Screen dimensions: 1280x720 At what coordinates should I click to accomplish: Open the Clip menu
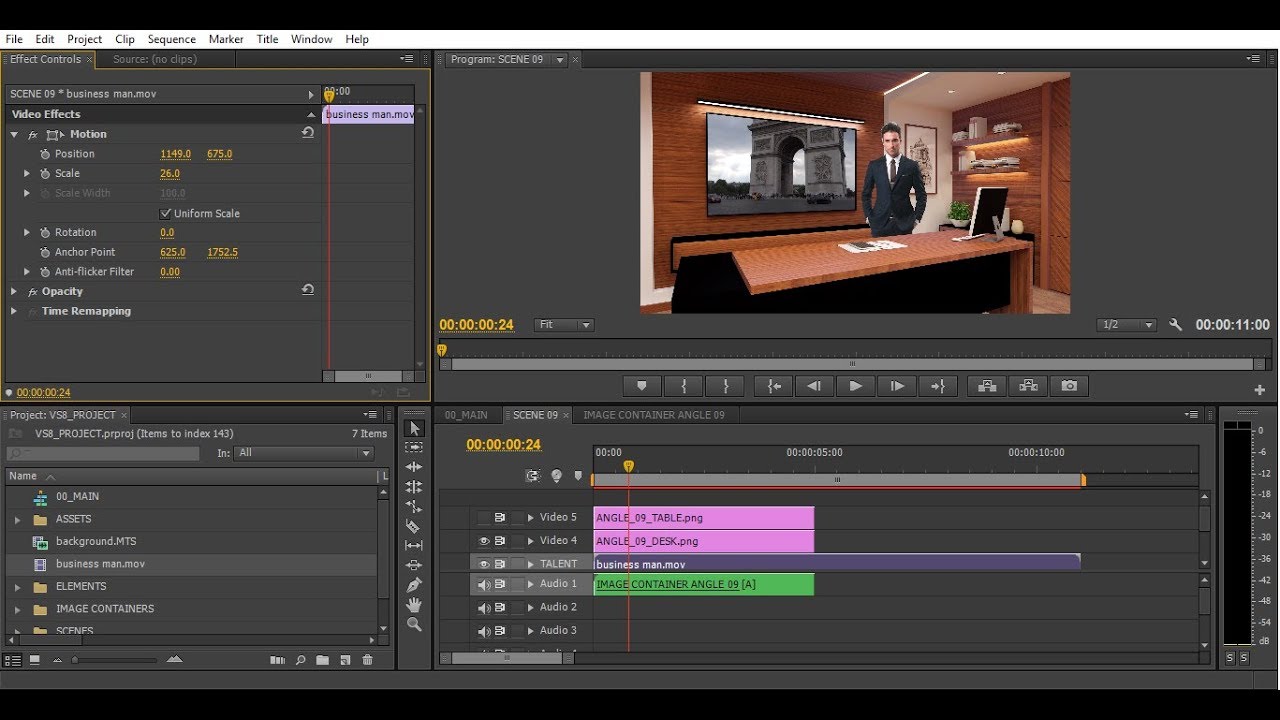[x=125, y=39]
